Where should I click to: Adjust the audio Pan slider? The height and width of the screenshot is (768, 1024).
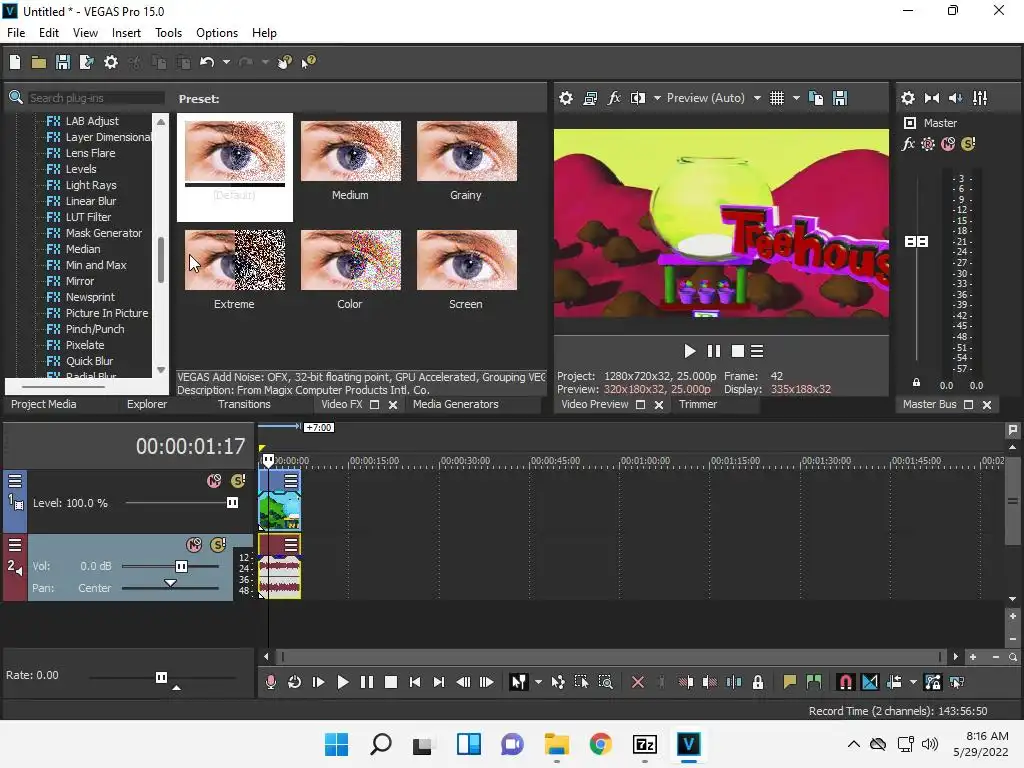pos(170,584)
